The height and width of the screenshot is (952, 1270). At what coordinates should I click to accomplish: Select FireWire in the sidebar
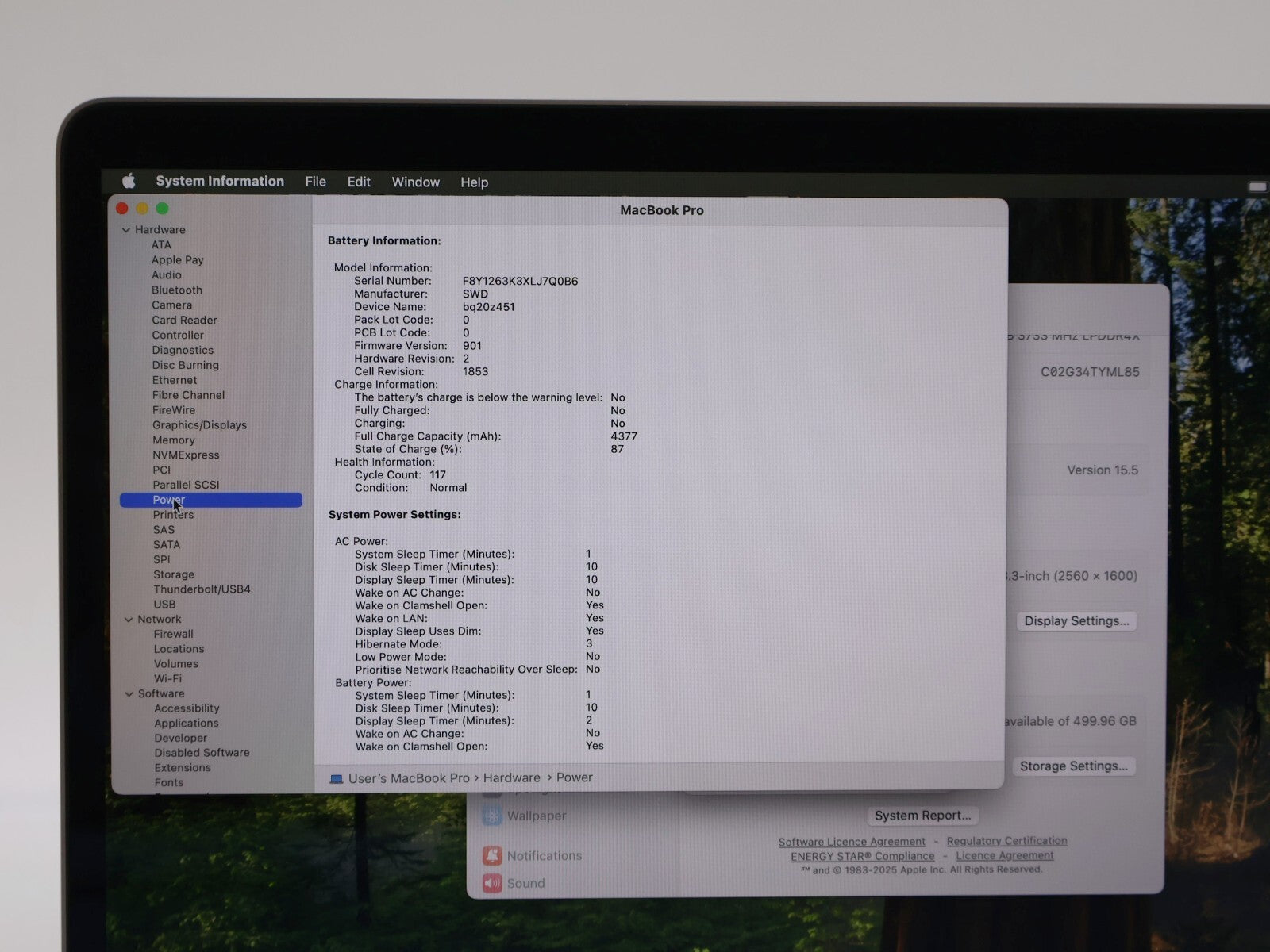coord(174,410)
